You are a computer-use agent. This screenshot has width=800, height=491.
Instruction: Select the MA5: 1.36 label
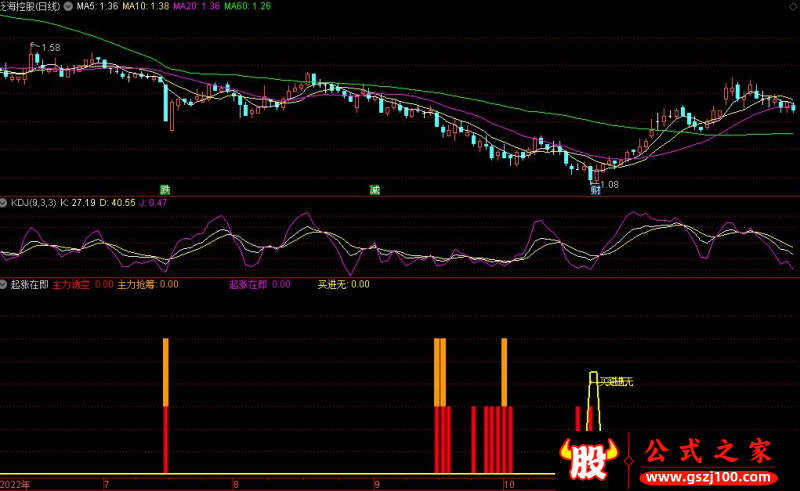[97, 7]
